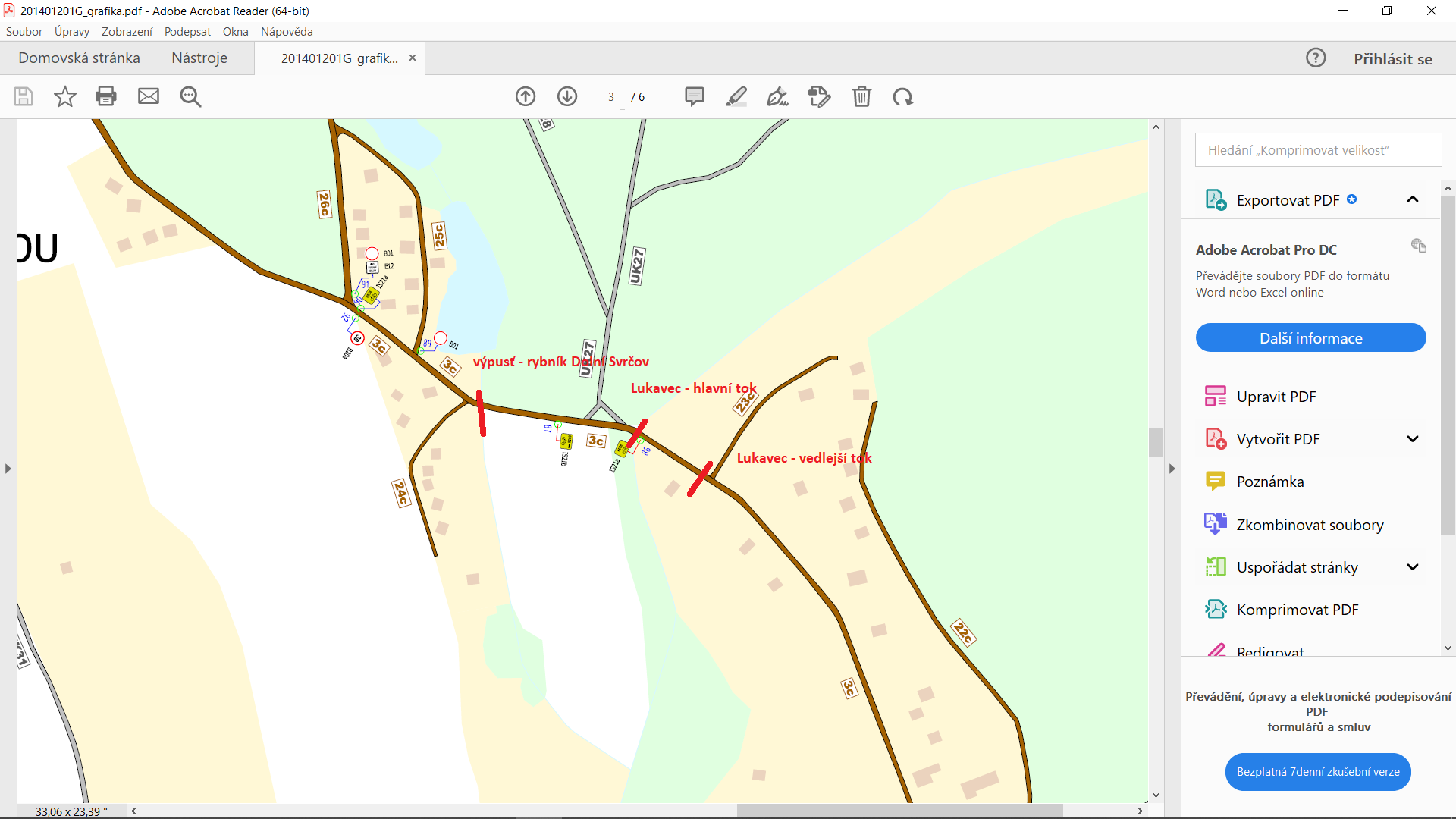Collapse the Exportovat PDF section
The image size is (1456, 819).
(x=1412, y=199)
